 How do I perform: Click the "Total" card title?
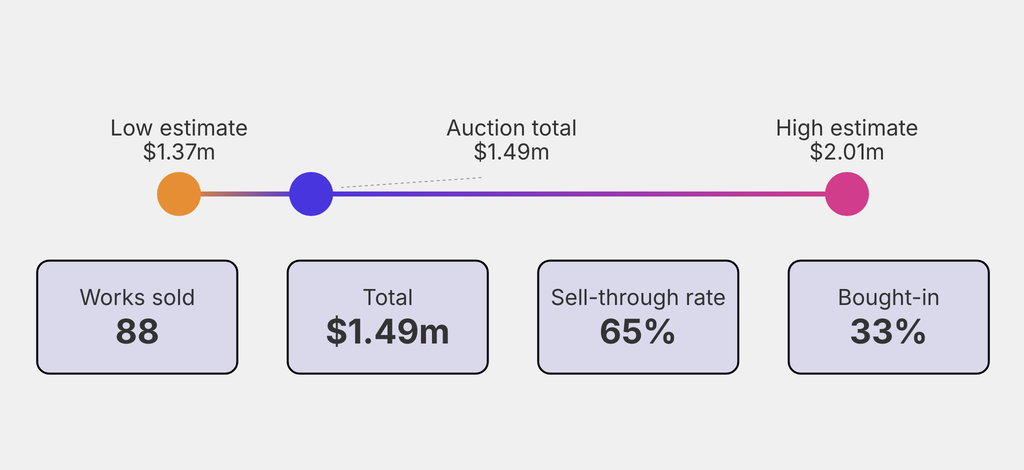[x=388, y=297]
